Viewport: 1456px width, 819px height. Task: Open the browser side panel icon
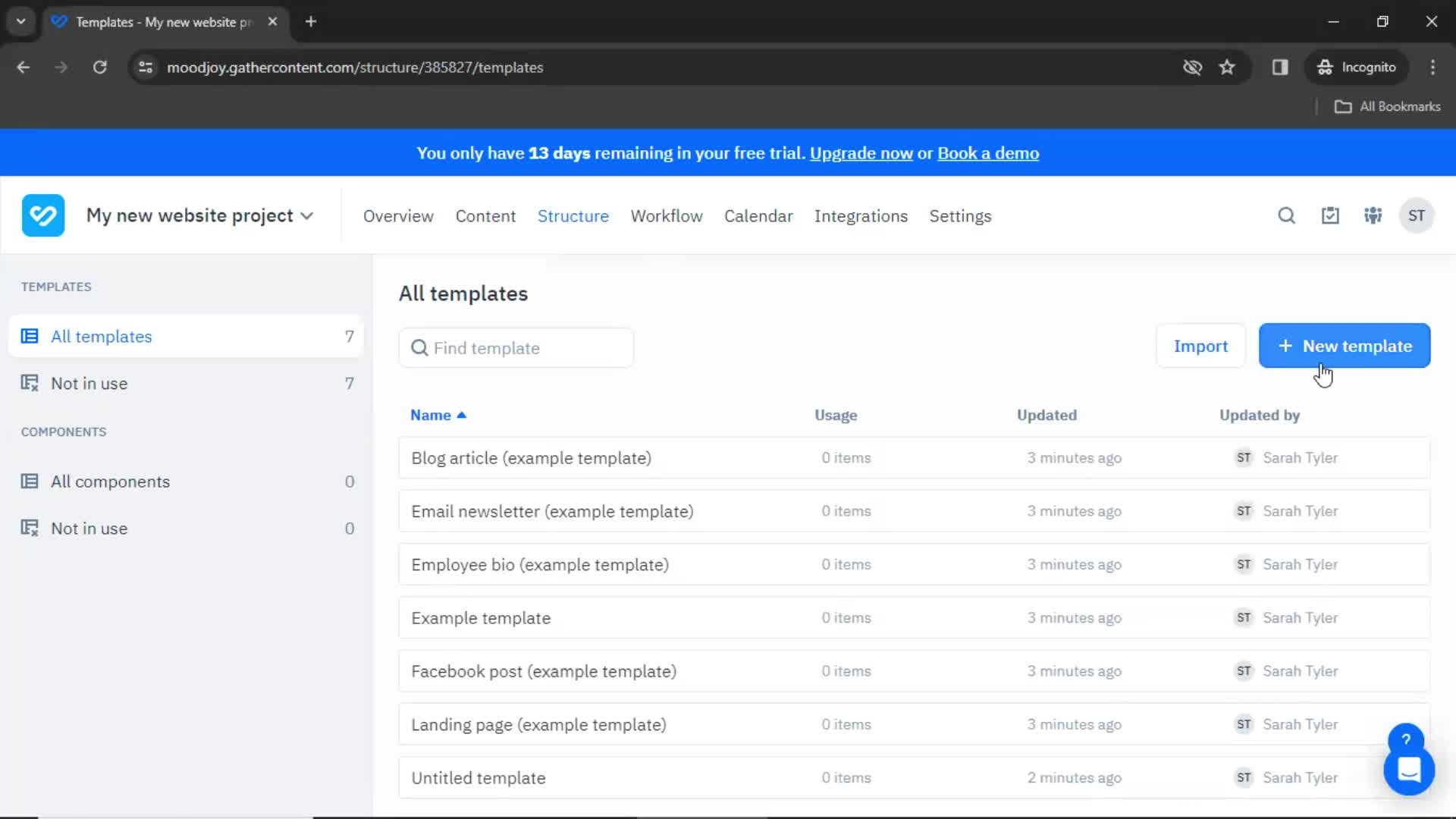pos(1280,67)
